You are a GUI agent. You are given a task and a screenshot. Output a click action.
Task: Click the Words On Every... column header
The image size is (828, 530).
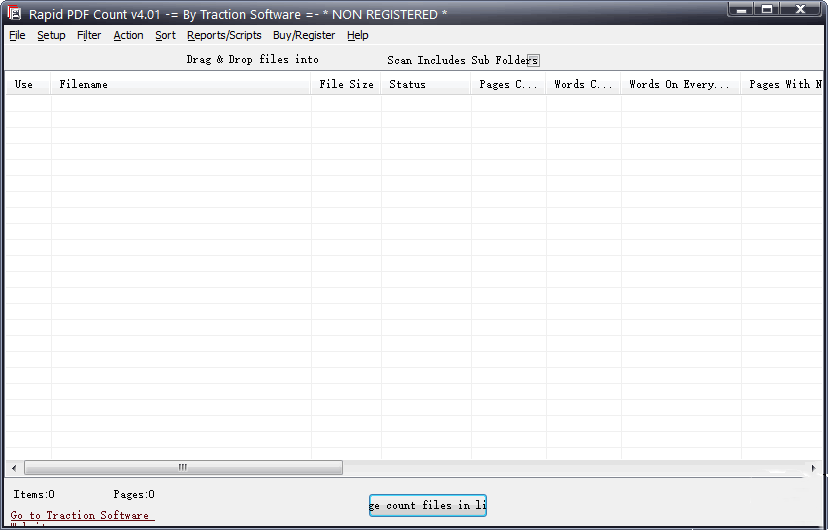(681, 84)
